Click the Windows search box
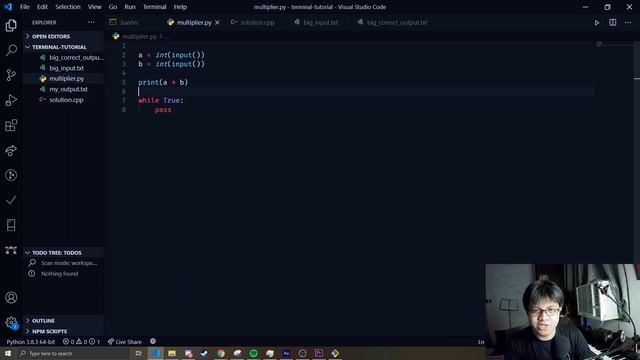Viewport: 640px width, 360px height. pos(73,353)
